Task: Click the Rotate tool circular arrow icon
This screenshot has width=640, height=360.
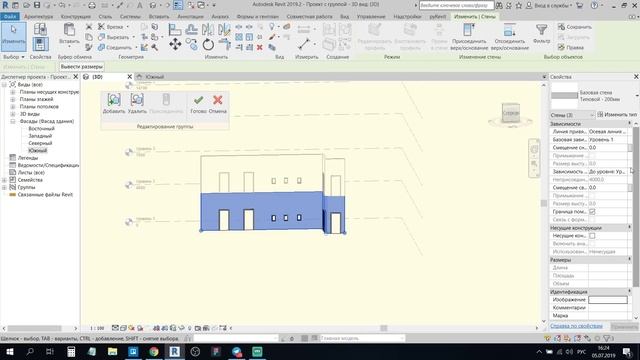Action: [208, 44]
